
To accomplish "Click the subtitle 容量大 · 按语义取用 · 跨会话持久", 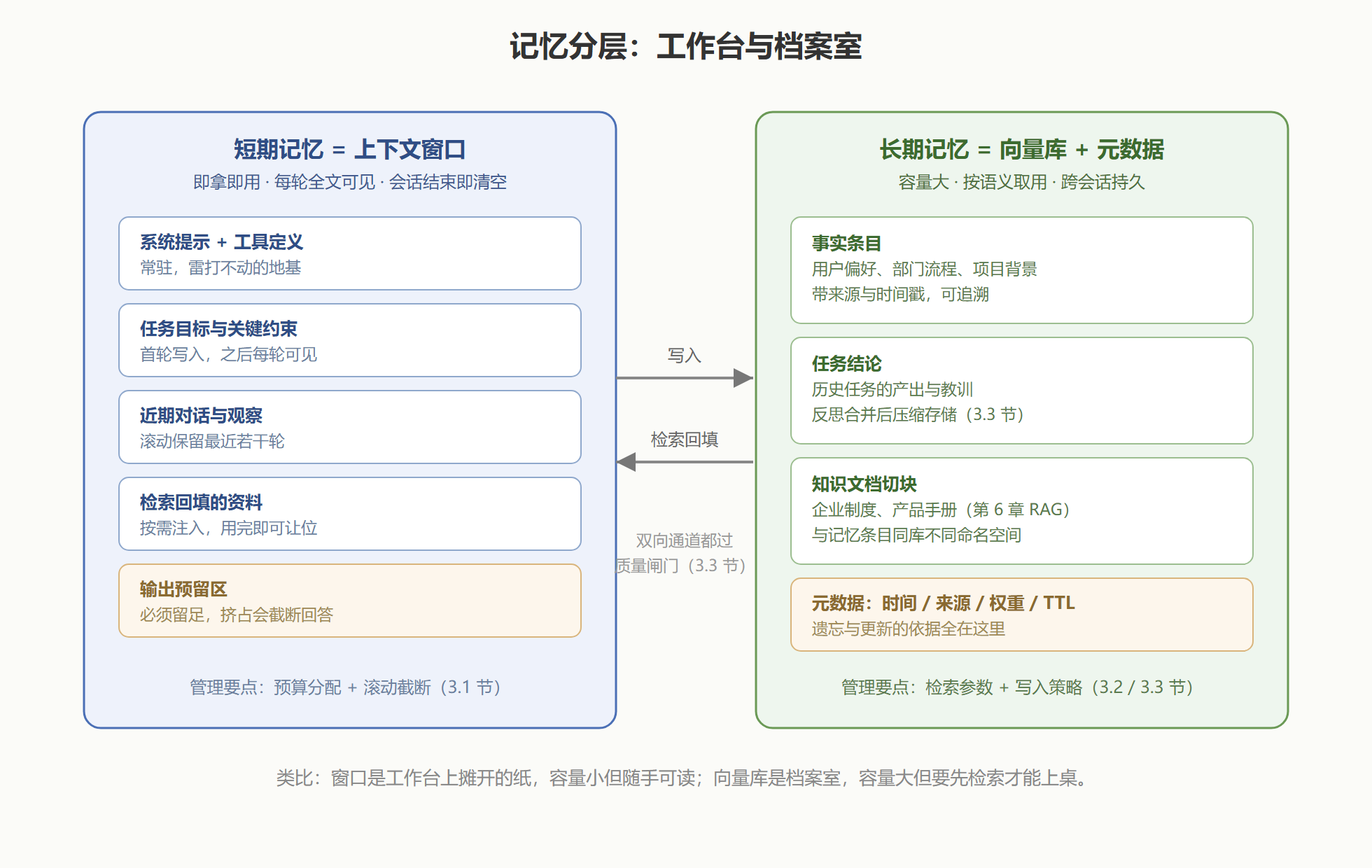I will coord(1021,182).
